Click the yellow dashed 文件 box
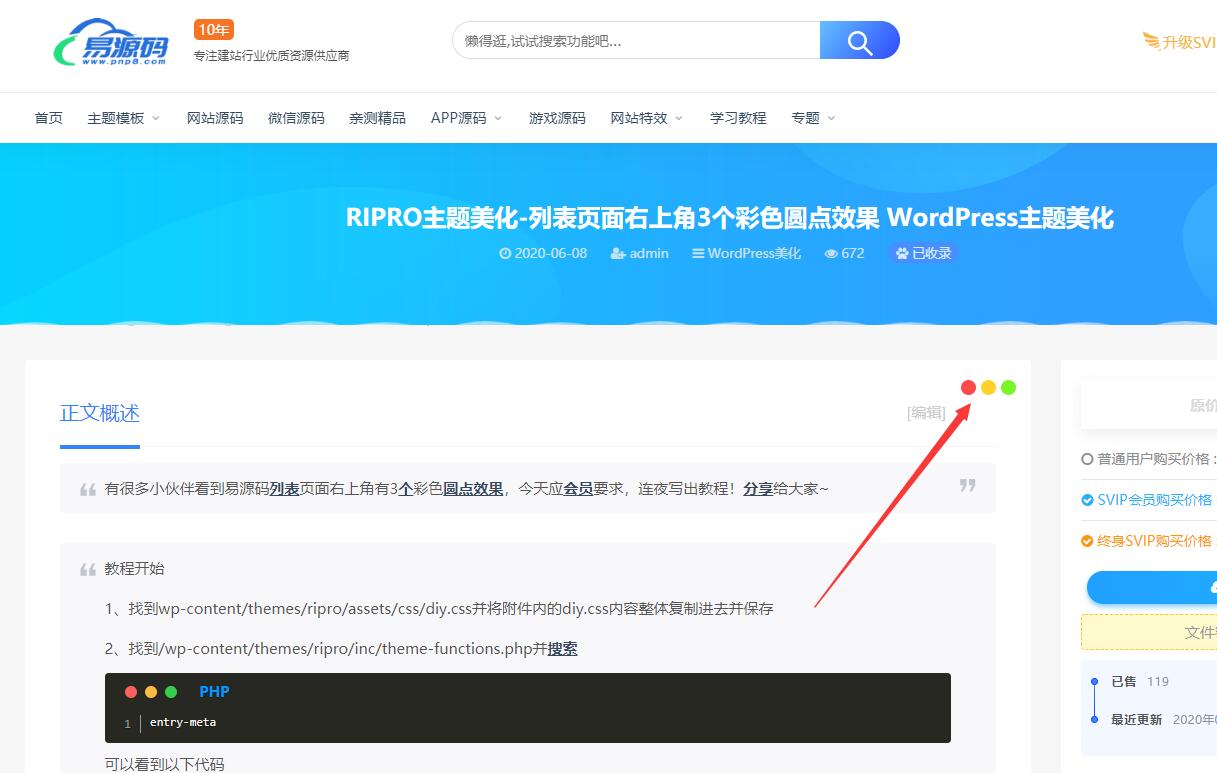 [x=1149, y=632]
